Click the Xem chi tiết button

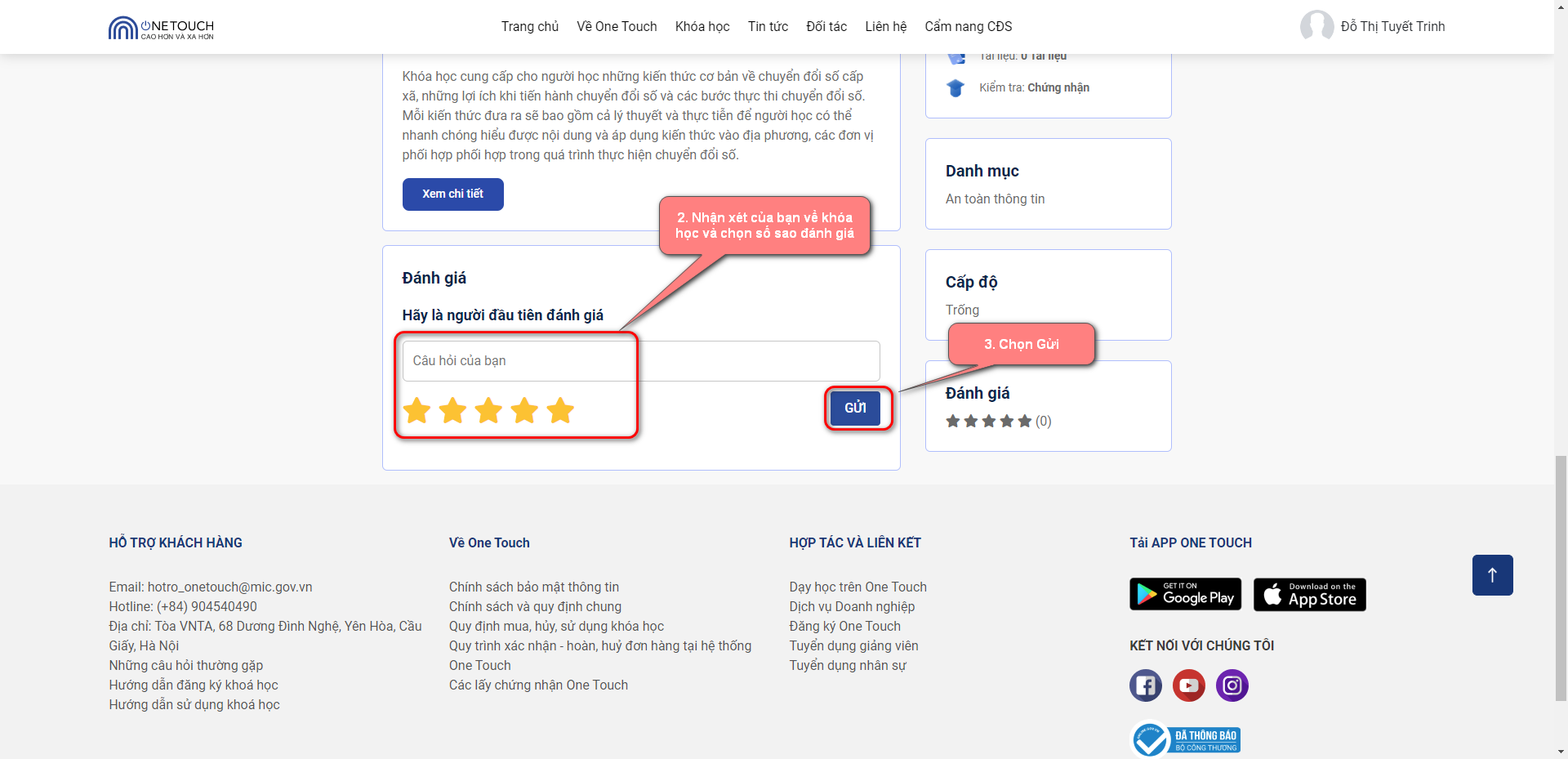(452, 194)
